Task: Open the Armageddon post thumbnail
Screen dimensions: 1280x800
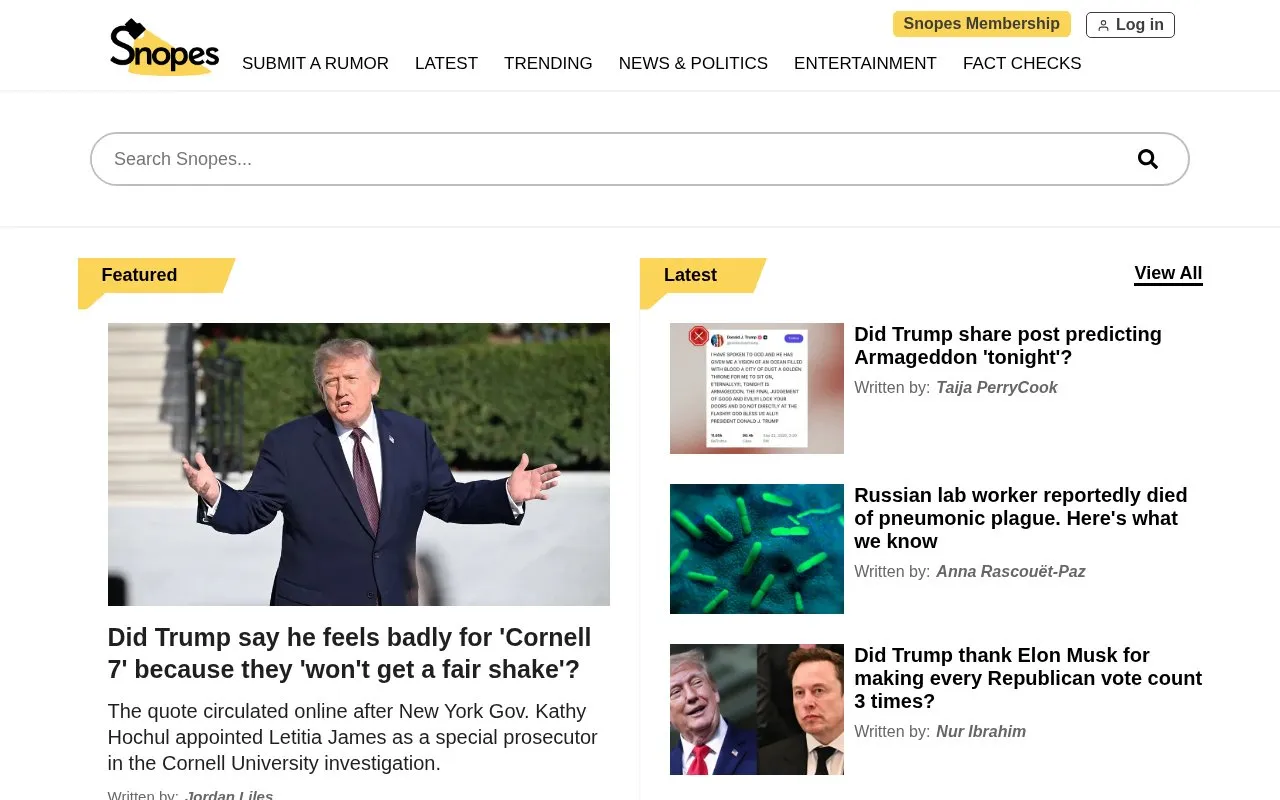Action: (757, 388)
